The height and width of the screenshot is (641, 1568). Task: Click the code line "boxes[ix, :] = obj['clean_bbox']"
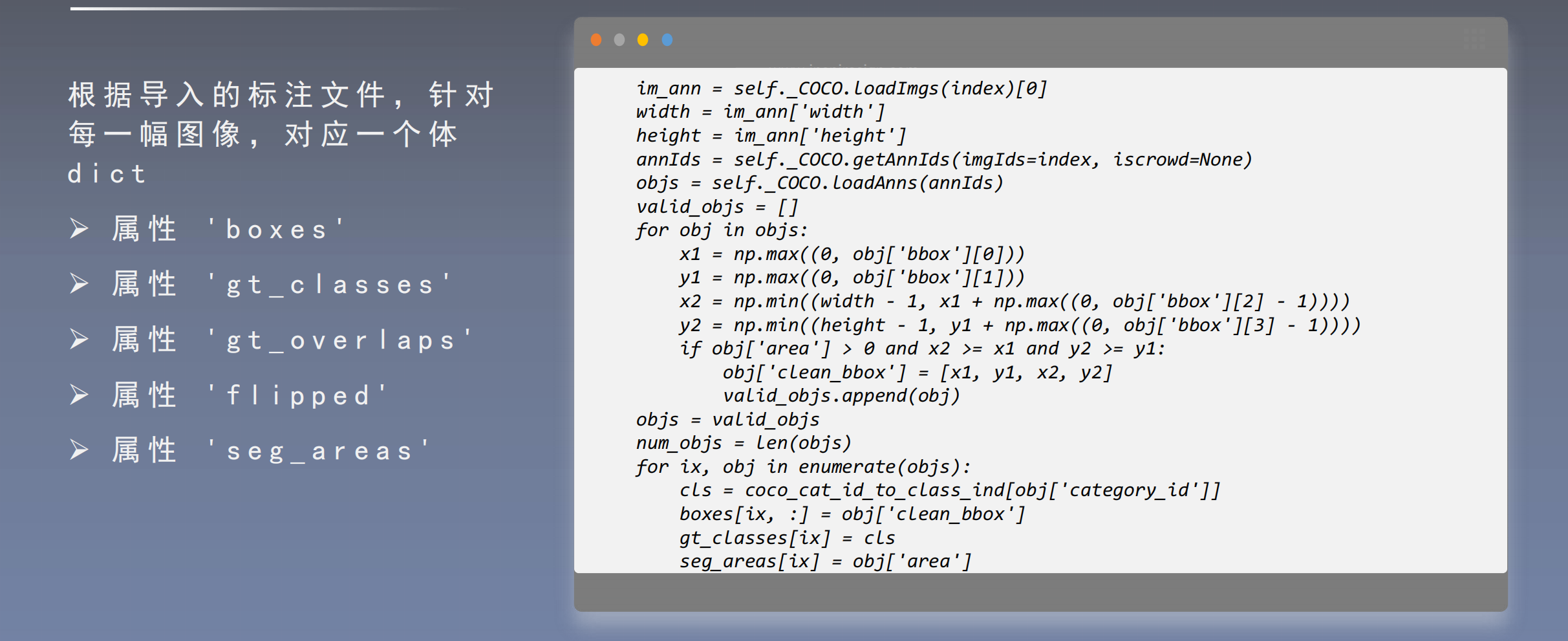point(852,514)
